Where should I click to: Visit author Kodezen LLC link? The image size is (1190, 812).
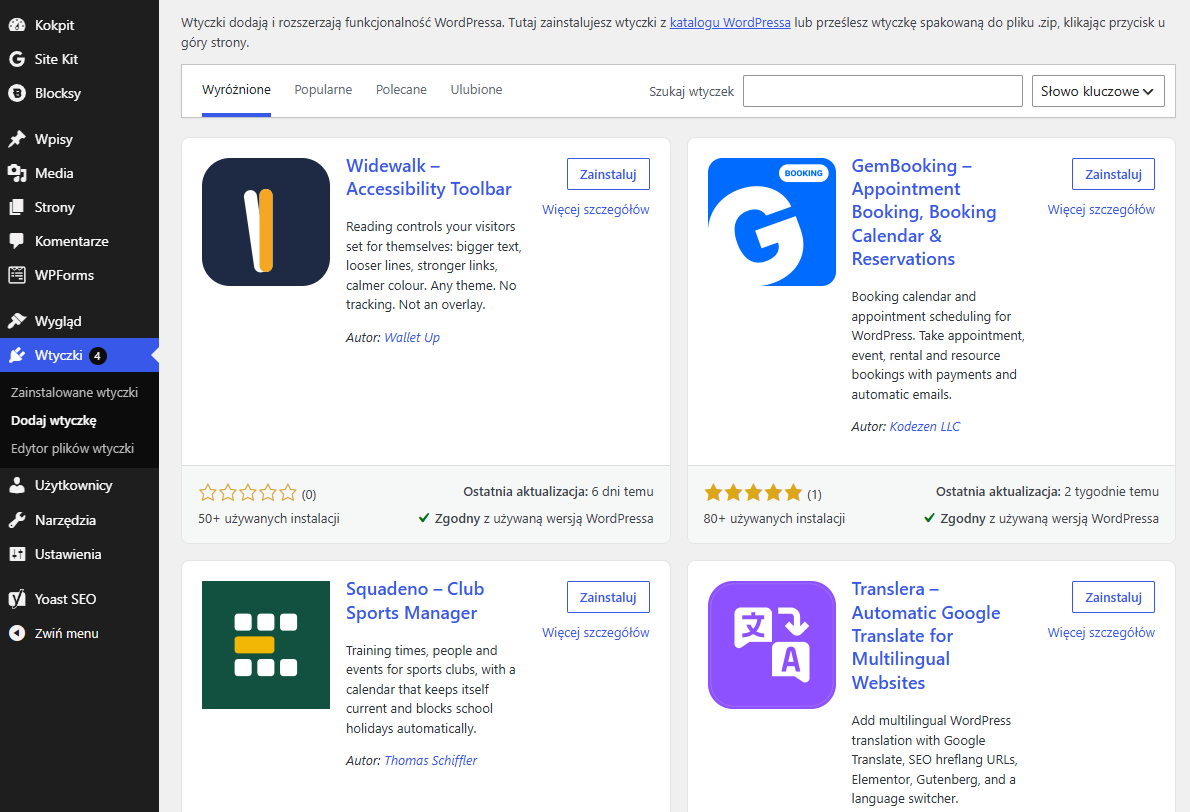(x=924, y=426)
